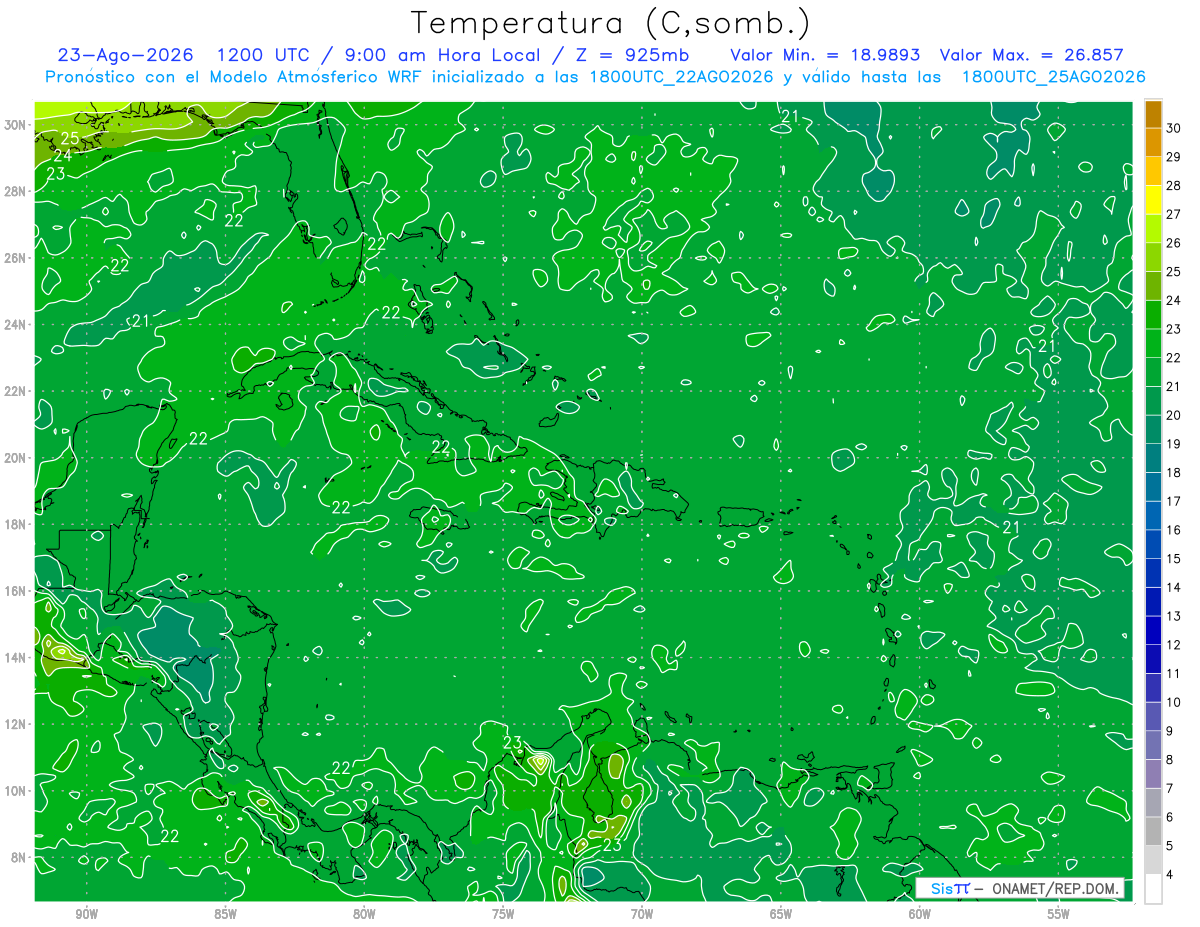
Task: Pick the orange swatch between 29 and 30
Action: point(1153,143)
